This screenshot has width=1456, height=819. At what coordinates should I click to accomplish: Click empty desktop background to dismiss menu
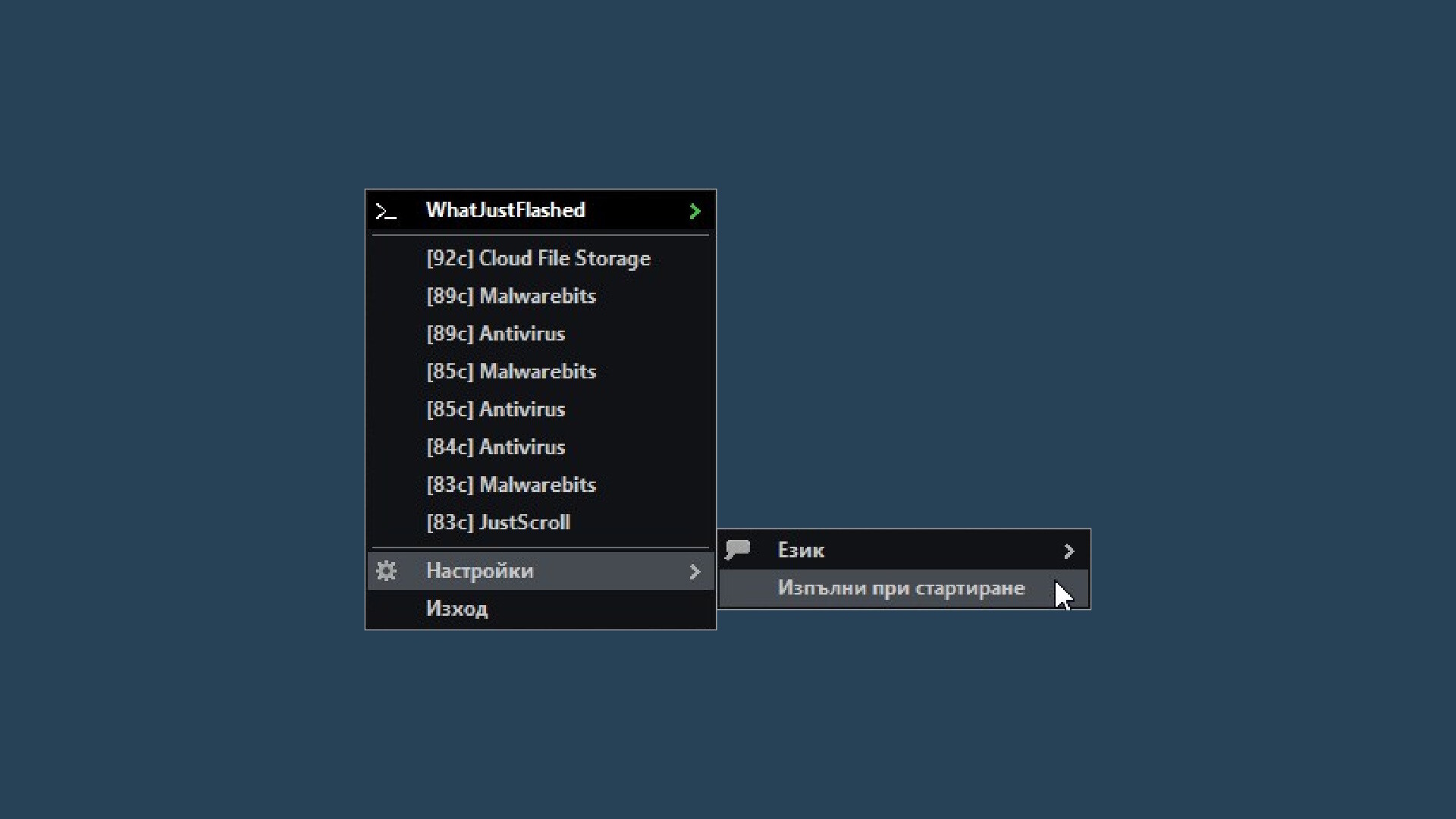tap(1137, 227)
